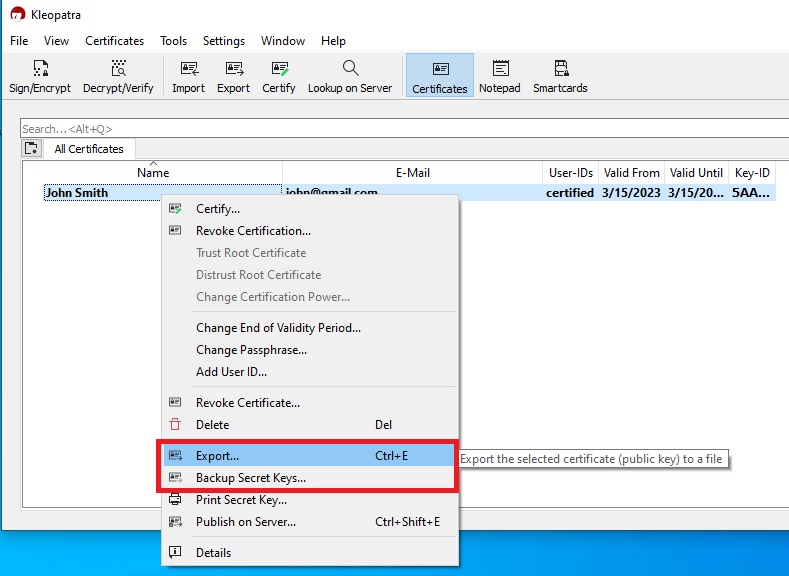Choose Print Secret Key... in context menu
Viewport: 789px width, 576px height.
pyautogui.click(x=310, y=500)
